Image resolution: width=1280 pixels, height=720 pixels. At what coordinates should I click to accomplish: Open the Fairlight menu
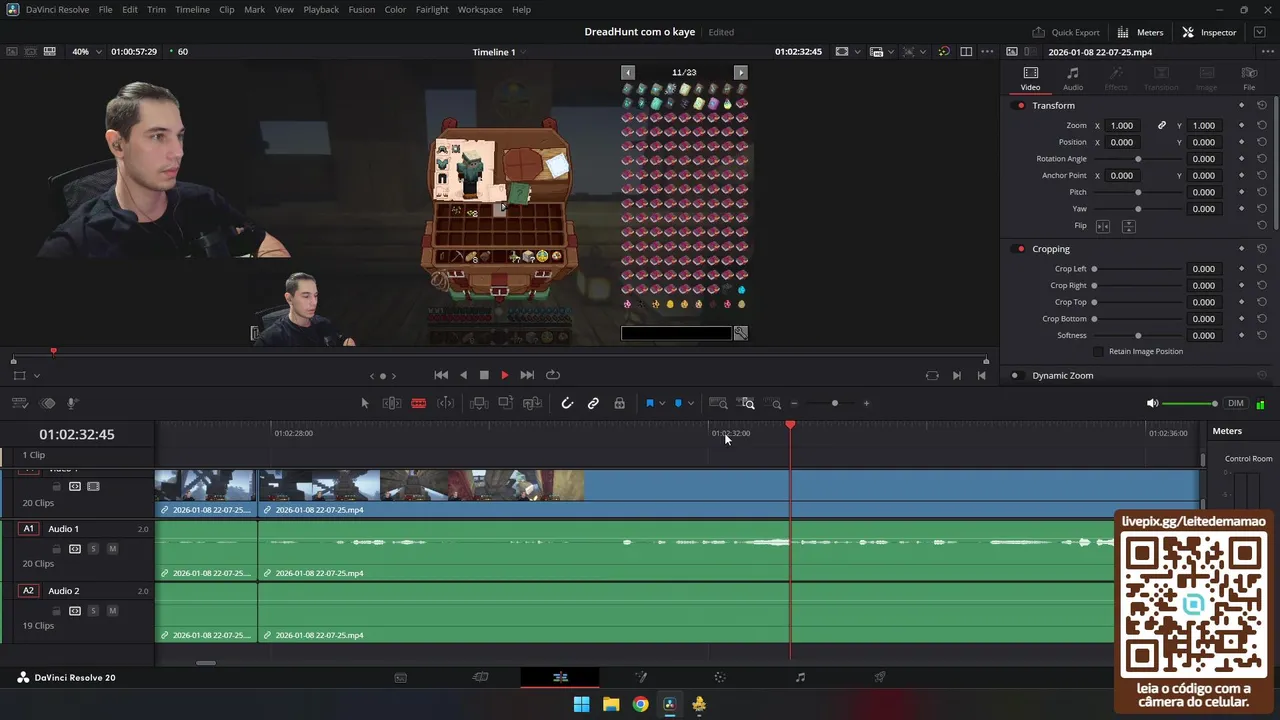click(432, 9)
